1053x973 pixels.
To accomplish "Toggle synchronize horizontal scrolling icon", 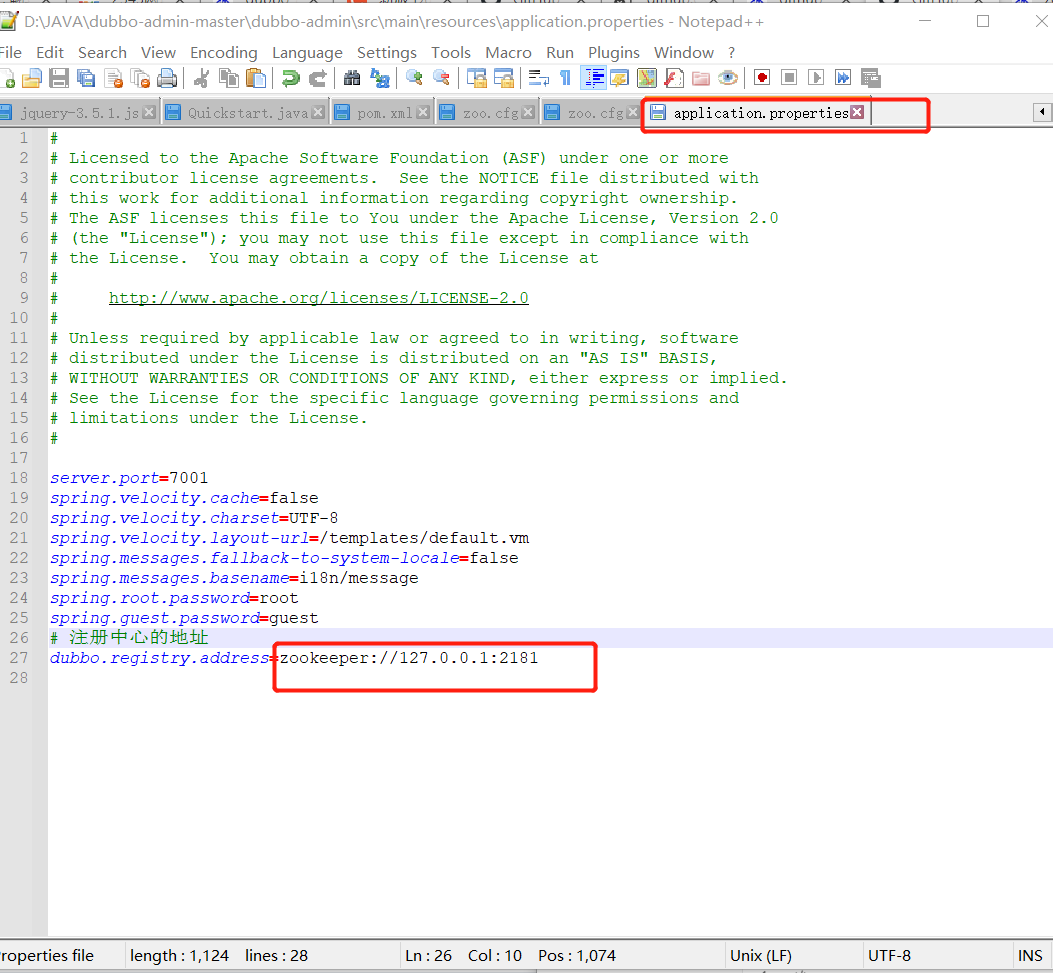I will [504, 79].
